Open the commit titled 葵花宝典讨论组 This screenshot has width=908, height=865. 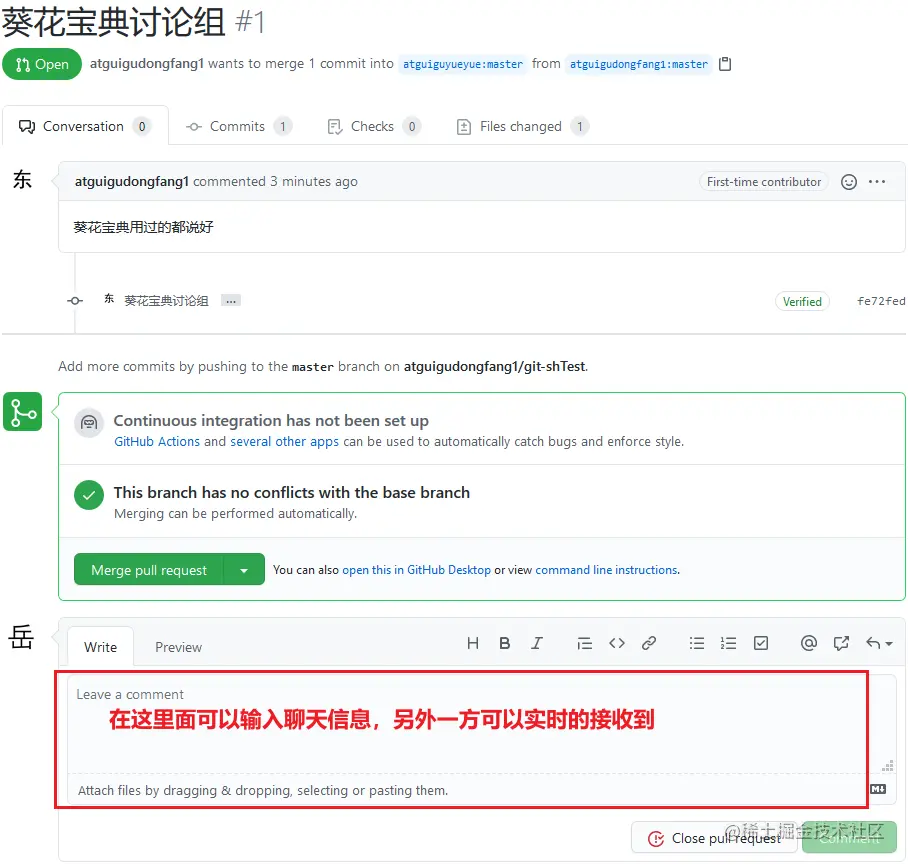coord(166,301)
